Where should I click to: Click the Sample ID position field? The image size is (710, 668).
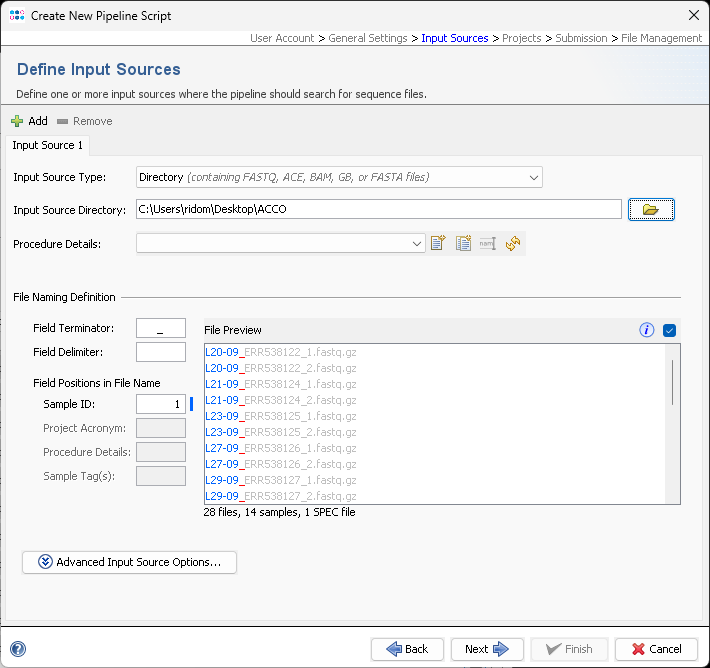click(160, 404)
